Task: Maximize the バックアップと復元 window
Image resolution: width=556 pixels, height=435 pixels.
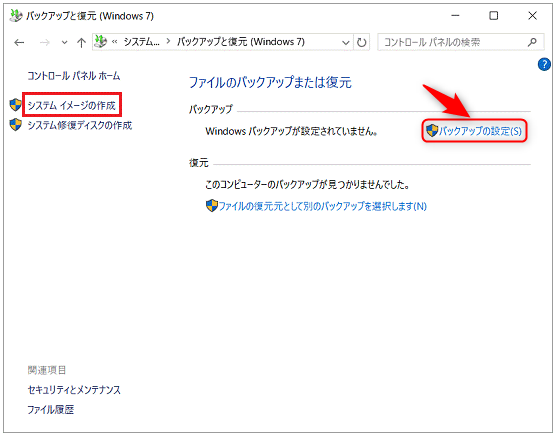Action: [x=494, y=16]
